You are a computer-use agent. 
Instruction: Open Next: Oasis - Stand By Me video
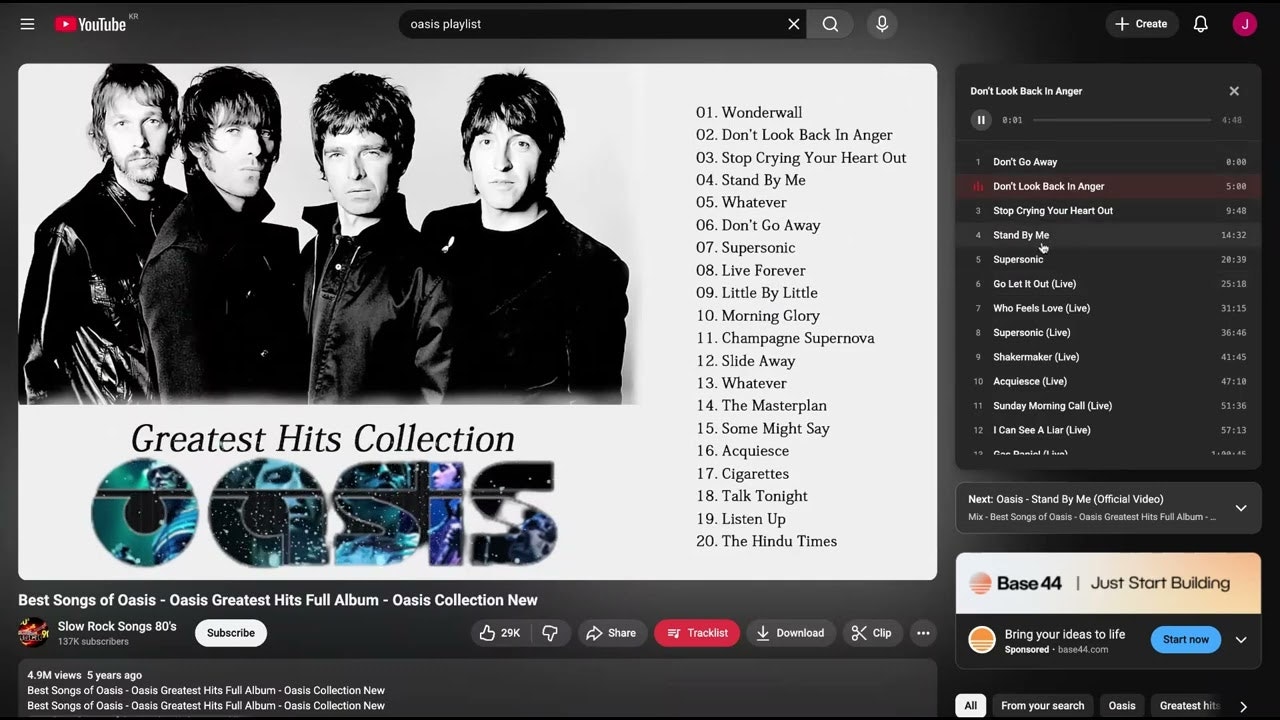[1066, 499]
